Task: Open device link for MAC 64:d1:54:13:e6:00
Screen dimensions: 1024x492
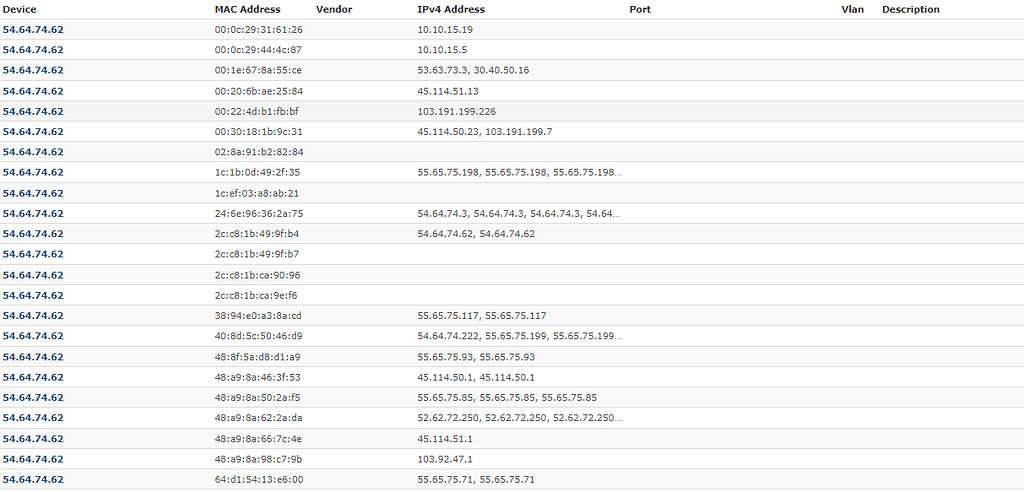Action: click(33, 480)
